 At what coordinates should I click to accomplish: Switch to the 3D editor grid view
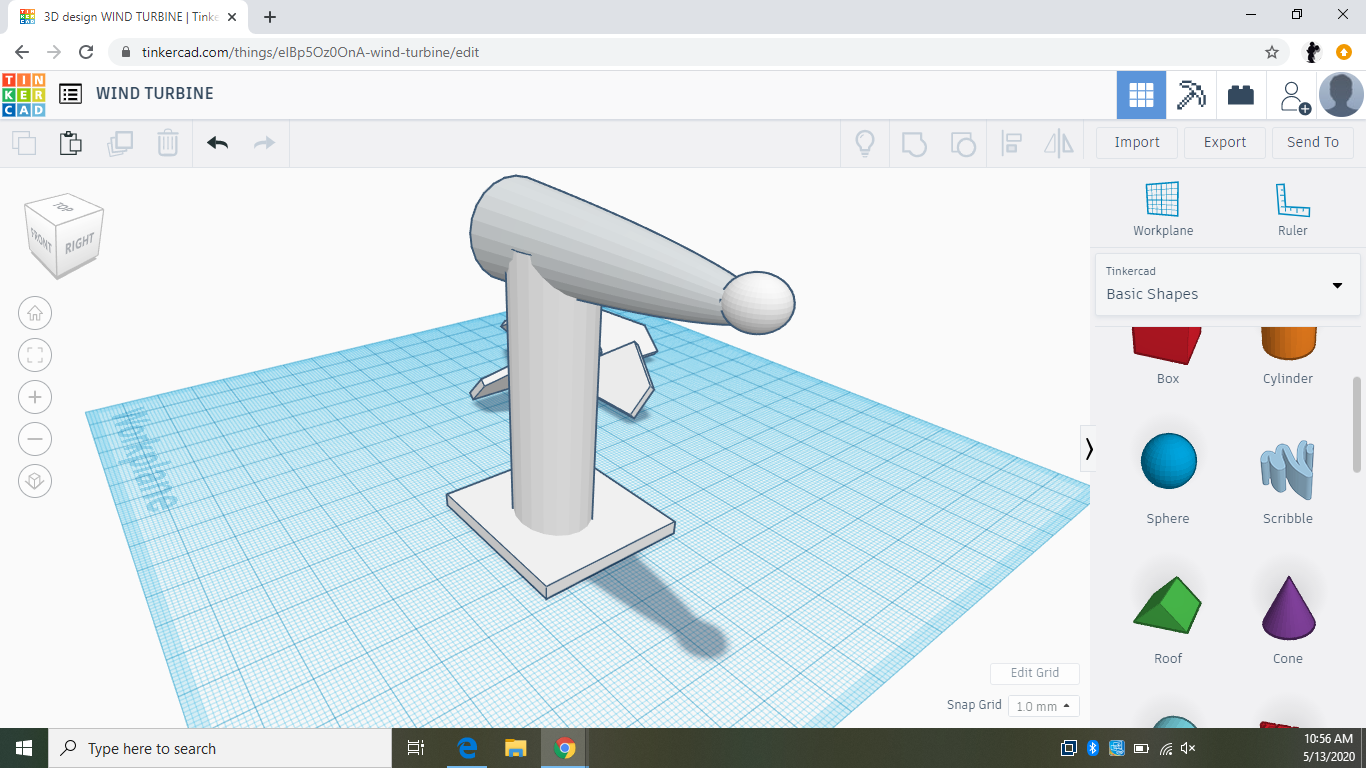pos(1141,93)
